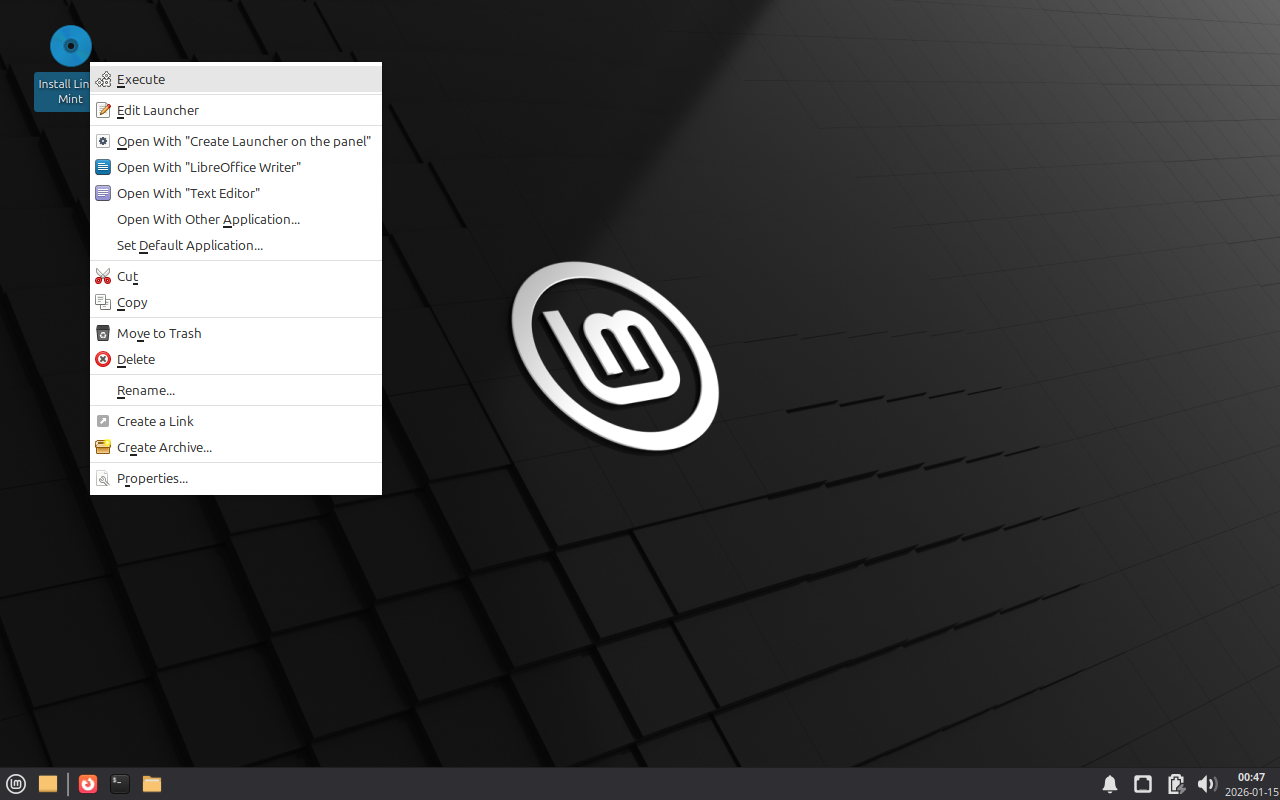This screenshot has height=800, width=1280.
Task: Select Create a Link
Action: (236, 421)
